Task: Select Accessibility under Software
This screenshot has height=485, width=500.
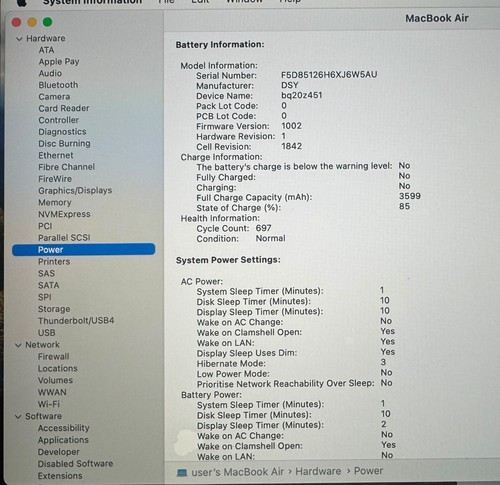Action: pyautogui.click(x=64, y=428)
